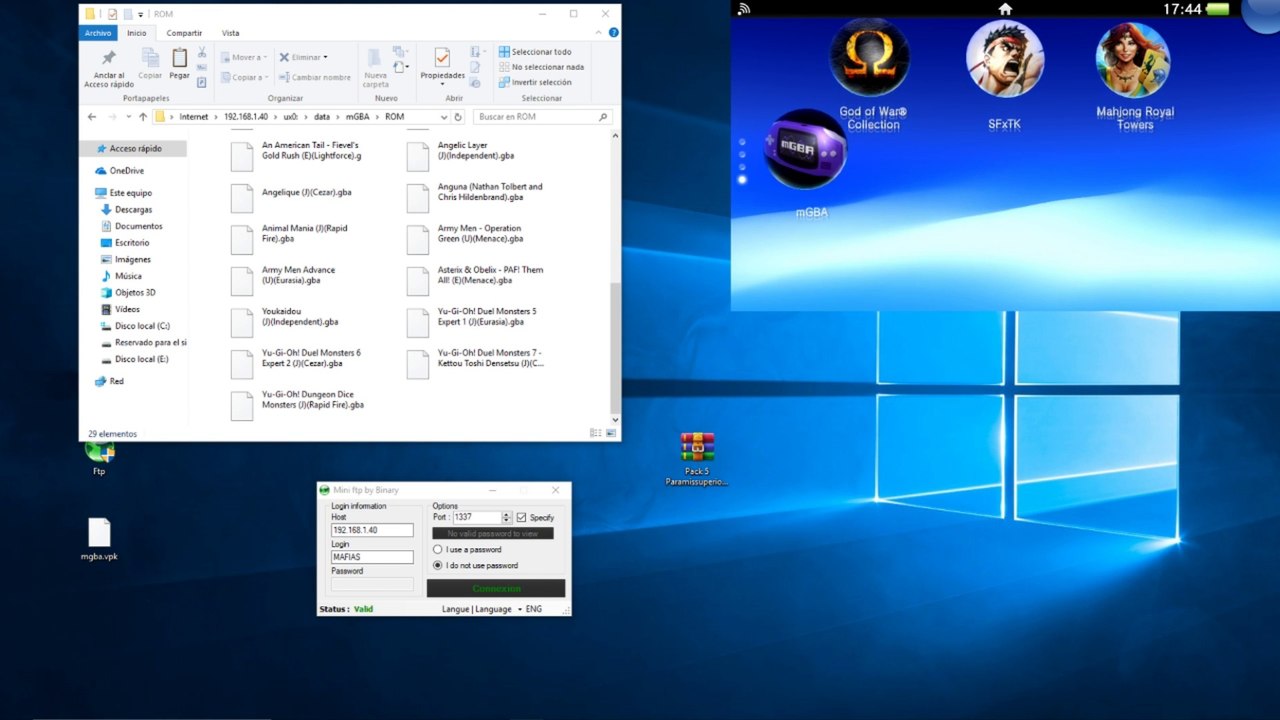The height and width of the screenshot is (720, 1280).
Task: Switch to the Vista ribbon tab
Action: click(230, 33)
